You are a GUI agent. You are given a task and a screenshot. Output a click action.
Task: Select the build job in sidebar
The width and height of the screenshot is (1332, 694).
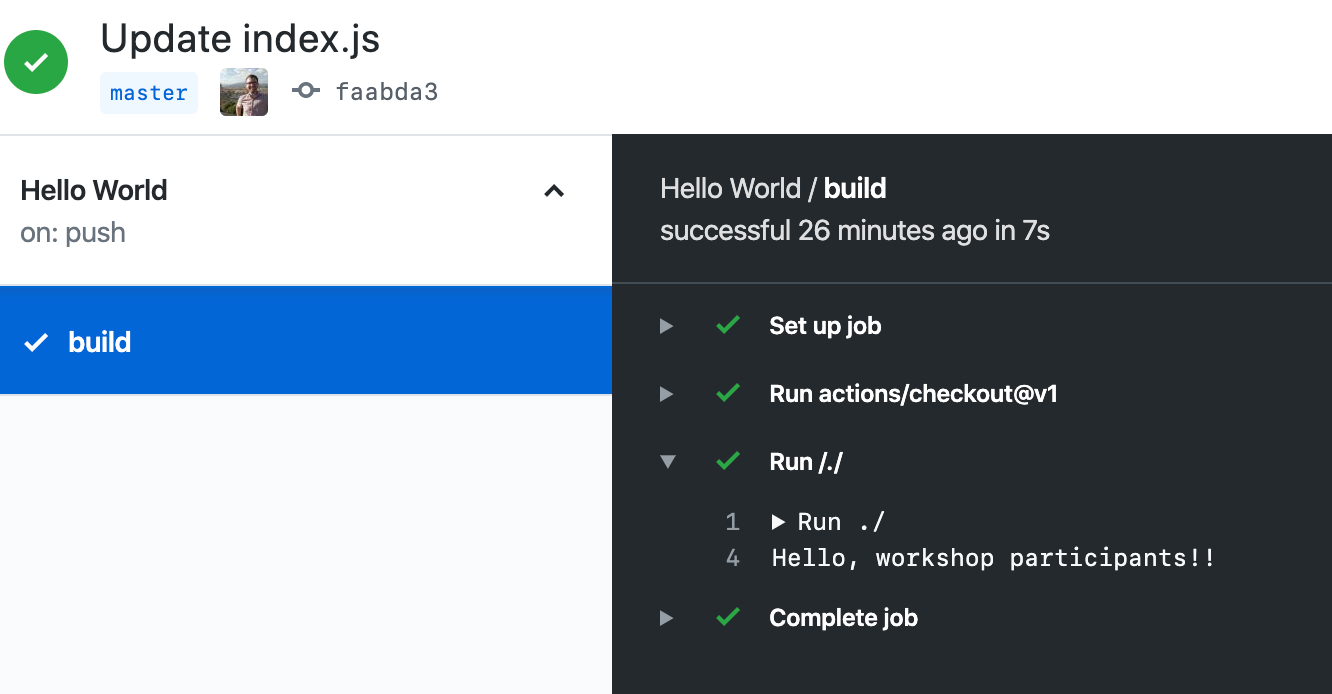305,342
